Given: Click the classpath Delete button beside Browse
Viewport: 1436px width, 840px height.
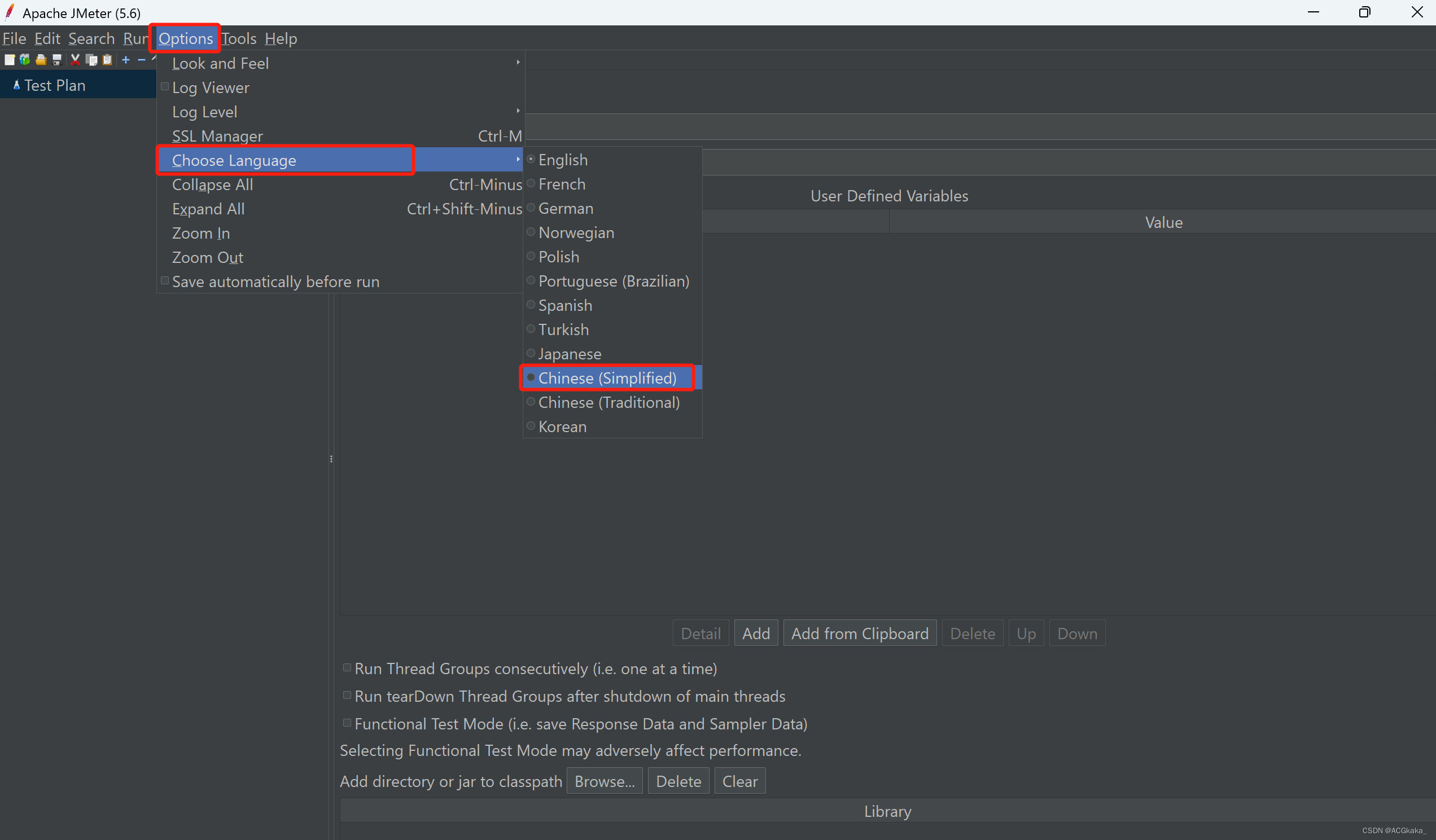Looking at the screenshot, I should point(678,781).
